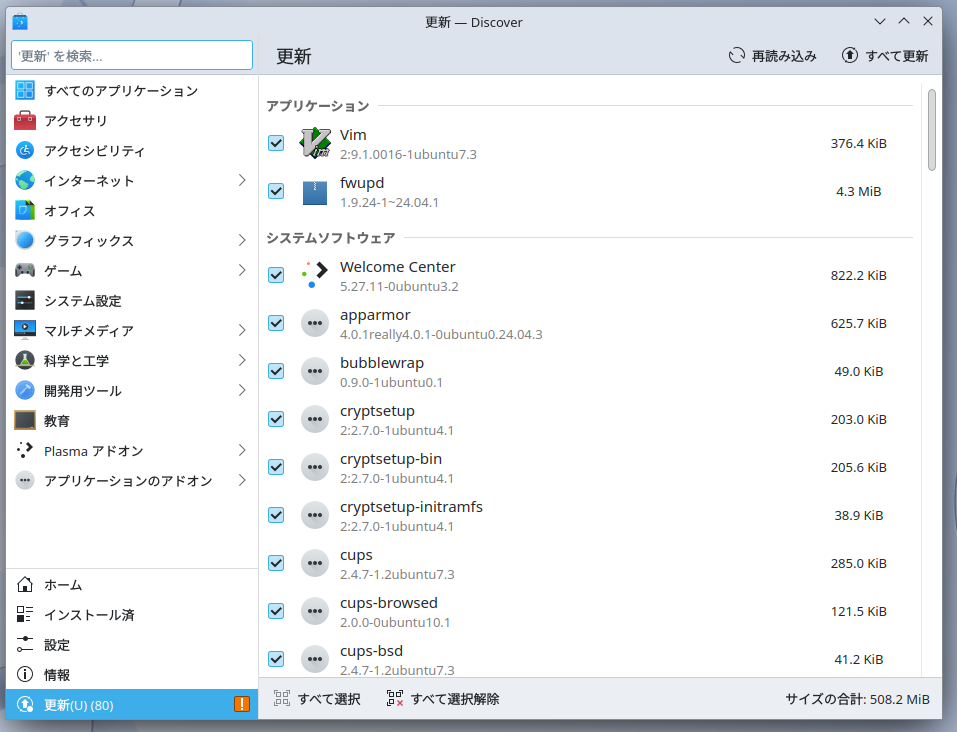Viewport: 957px width, 732px height.
Task: Uncheck the Vim update checkbox
Action: tap(276, 143)
